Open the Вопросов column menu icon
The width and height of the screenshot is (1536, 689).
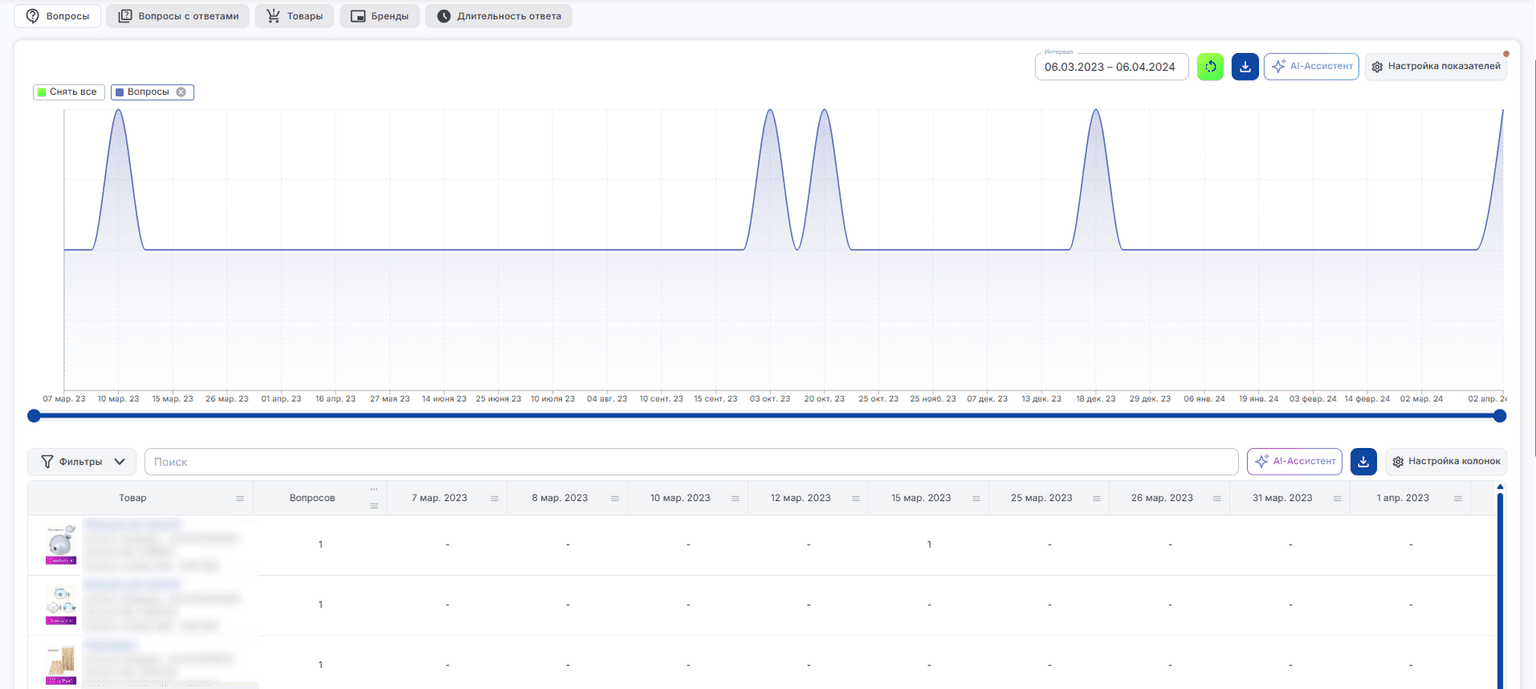pos(374,505)
